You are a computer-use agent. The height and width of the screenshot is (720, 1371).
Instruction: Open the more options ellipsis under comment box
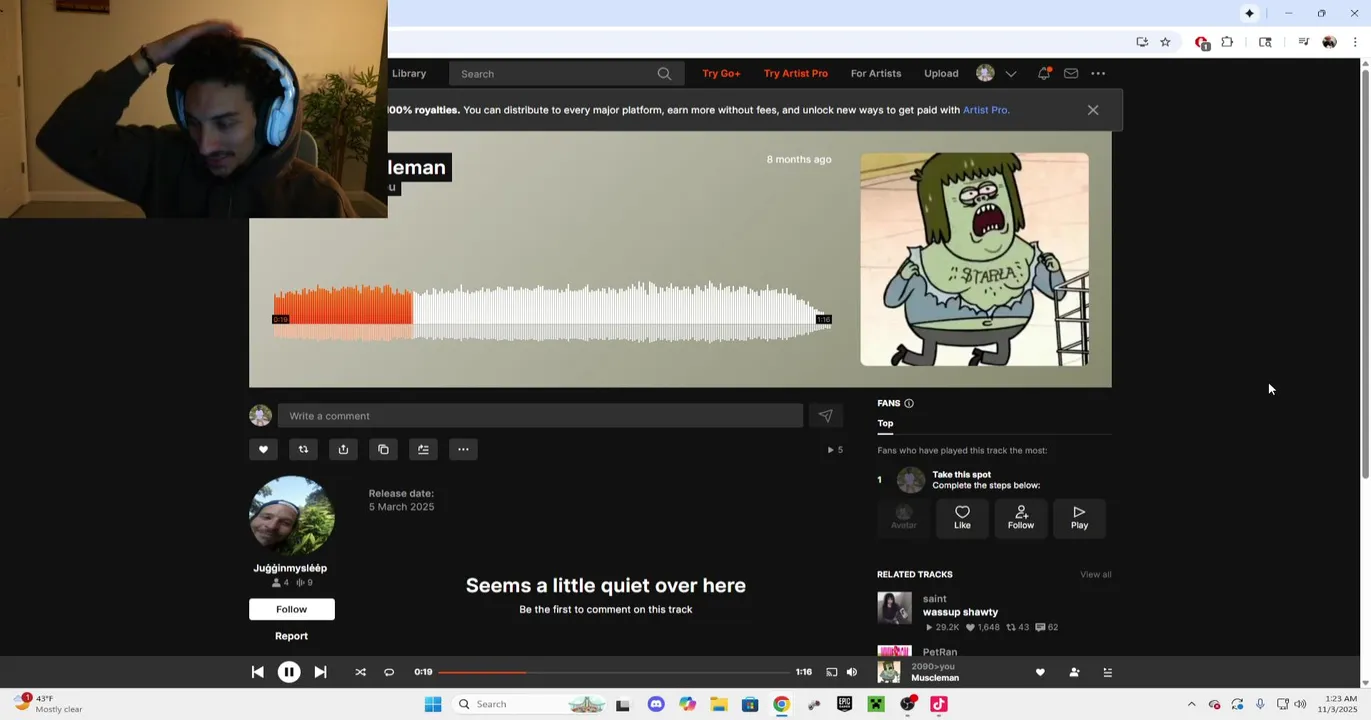(x=463, y=449)
